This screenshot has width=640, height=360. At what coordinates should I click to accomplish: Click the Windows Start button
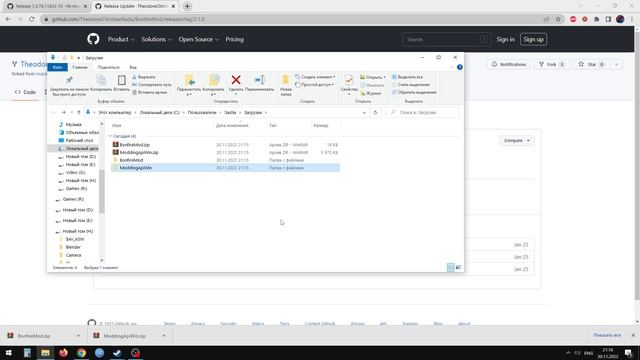click(x=8, y=353)
